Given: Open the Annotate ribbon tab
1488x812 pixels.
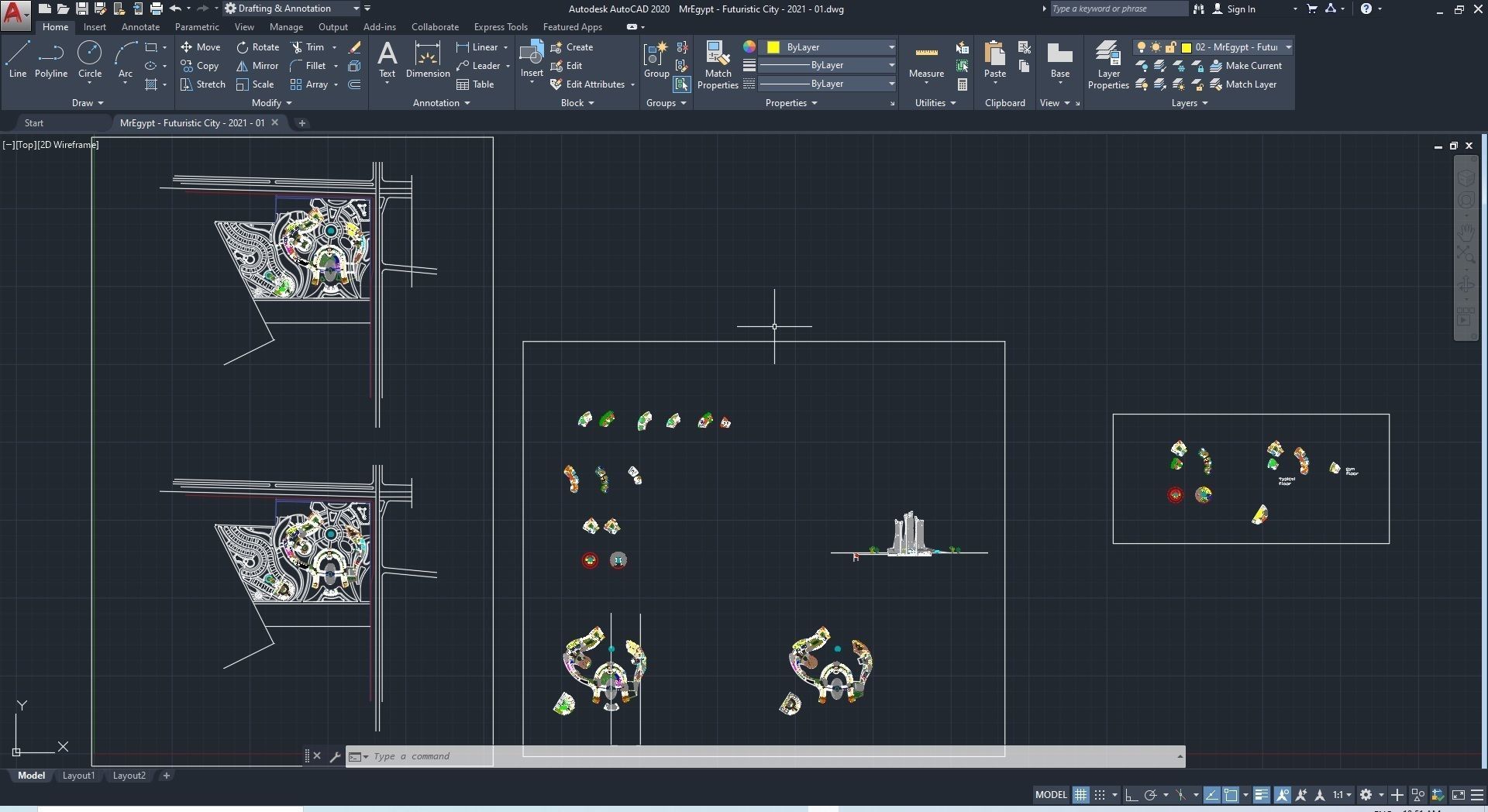Looking at the screenshot, I should (140, 27).
